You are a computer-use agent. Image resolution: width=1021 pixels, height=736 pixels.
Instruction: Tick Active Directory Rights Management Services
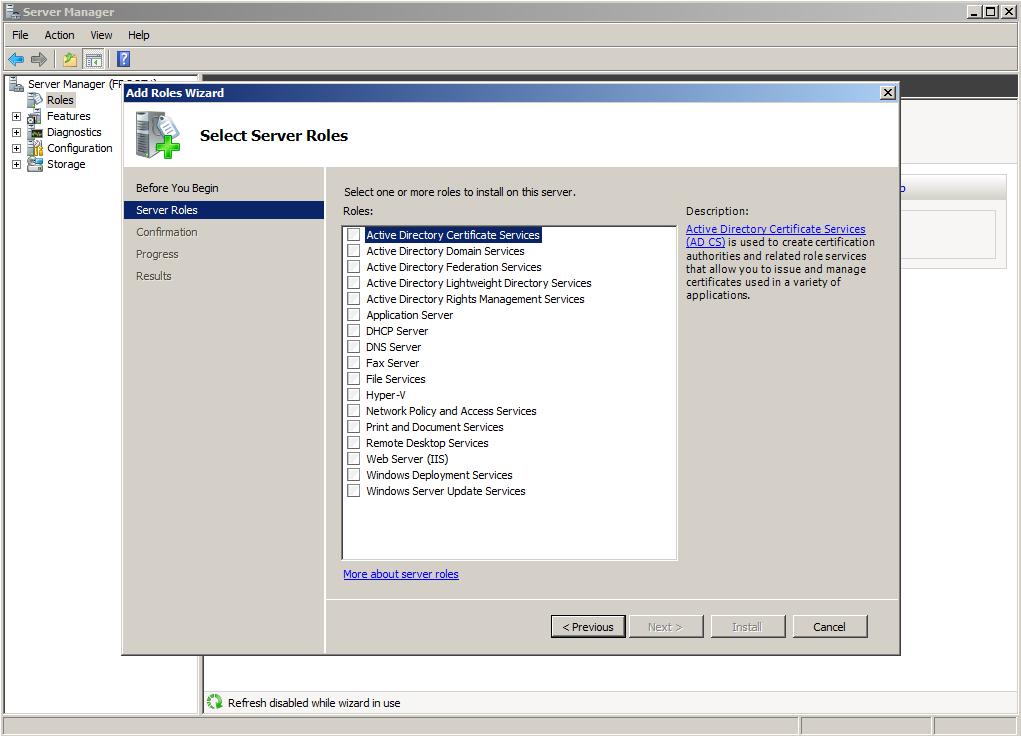[354, 299]
